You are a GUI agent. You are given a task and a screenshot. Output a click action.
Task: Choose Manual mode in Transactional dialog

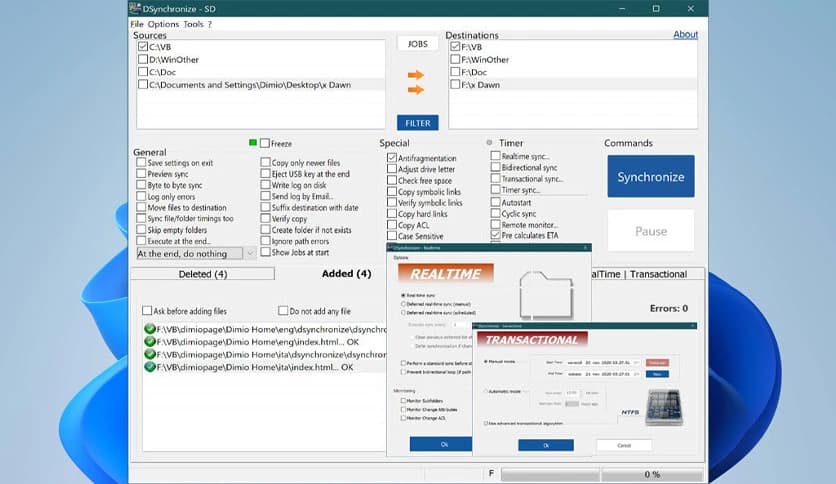point(486,361)
